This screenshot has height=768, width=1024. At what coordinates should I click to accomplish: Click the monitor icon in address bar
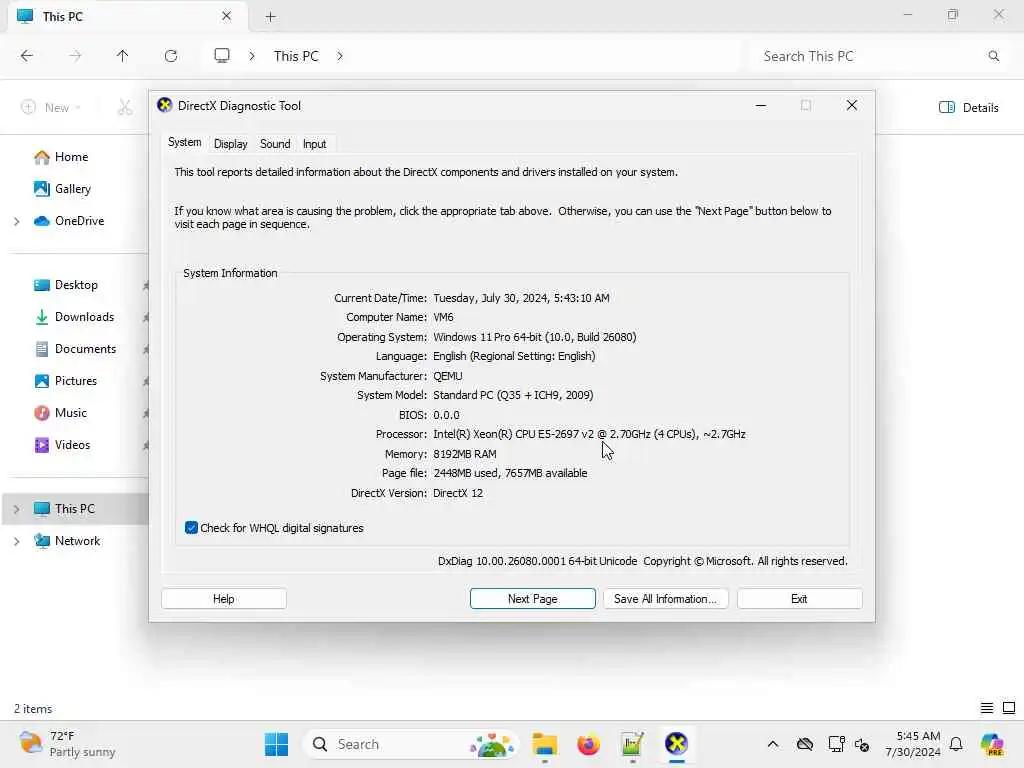[x=222, y=56]
